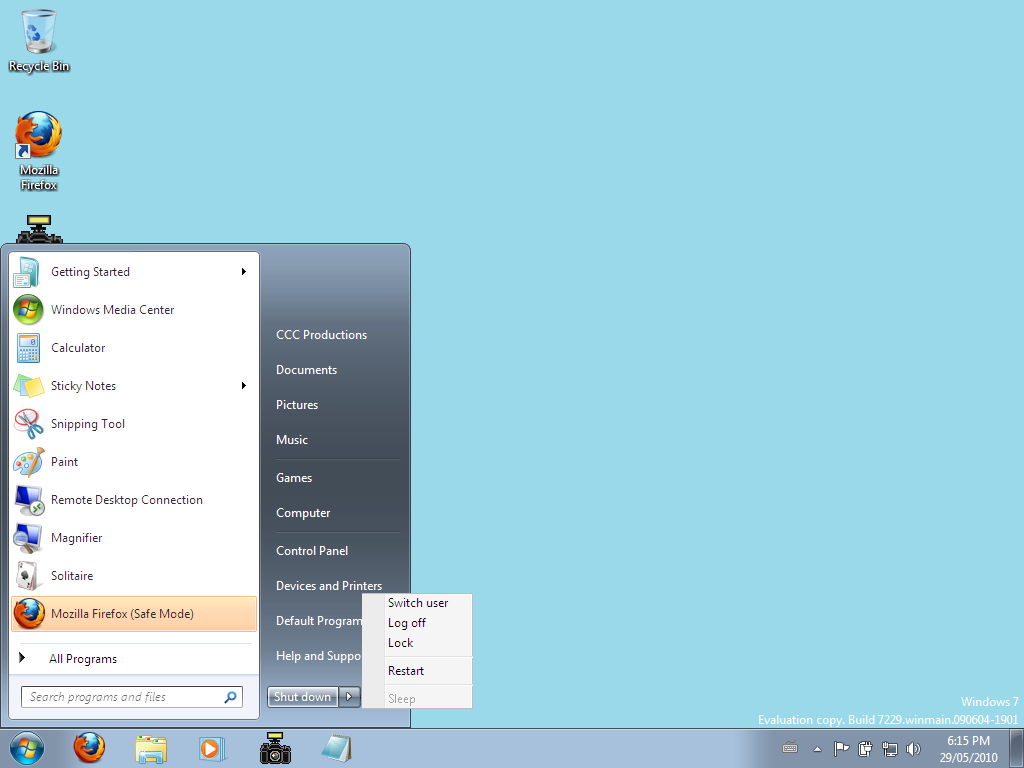Screen dimensions: 1024x768
Task: Open Games link in Start menu
Action: (294, 478)
